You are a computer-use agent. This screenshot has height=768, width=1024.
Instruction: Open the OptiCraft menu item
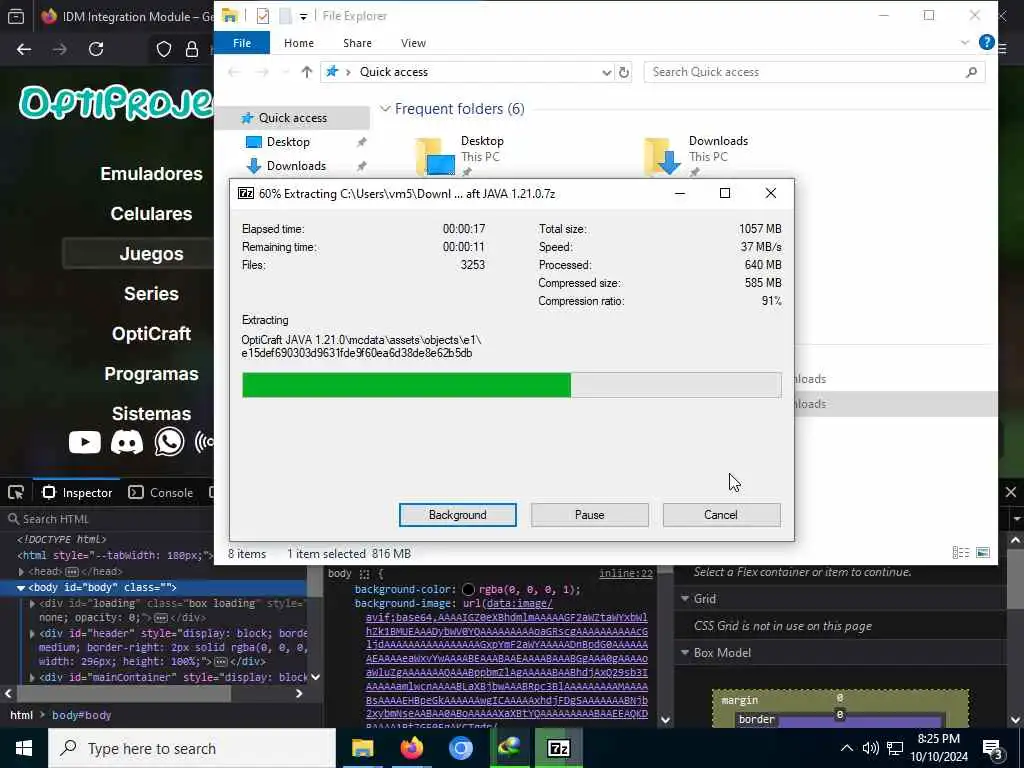151,334
